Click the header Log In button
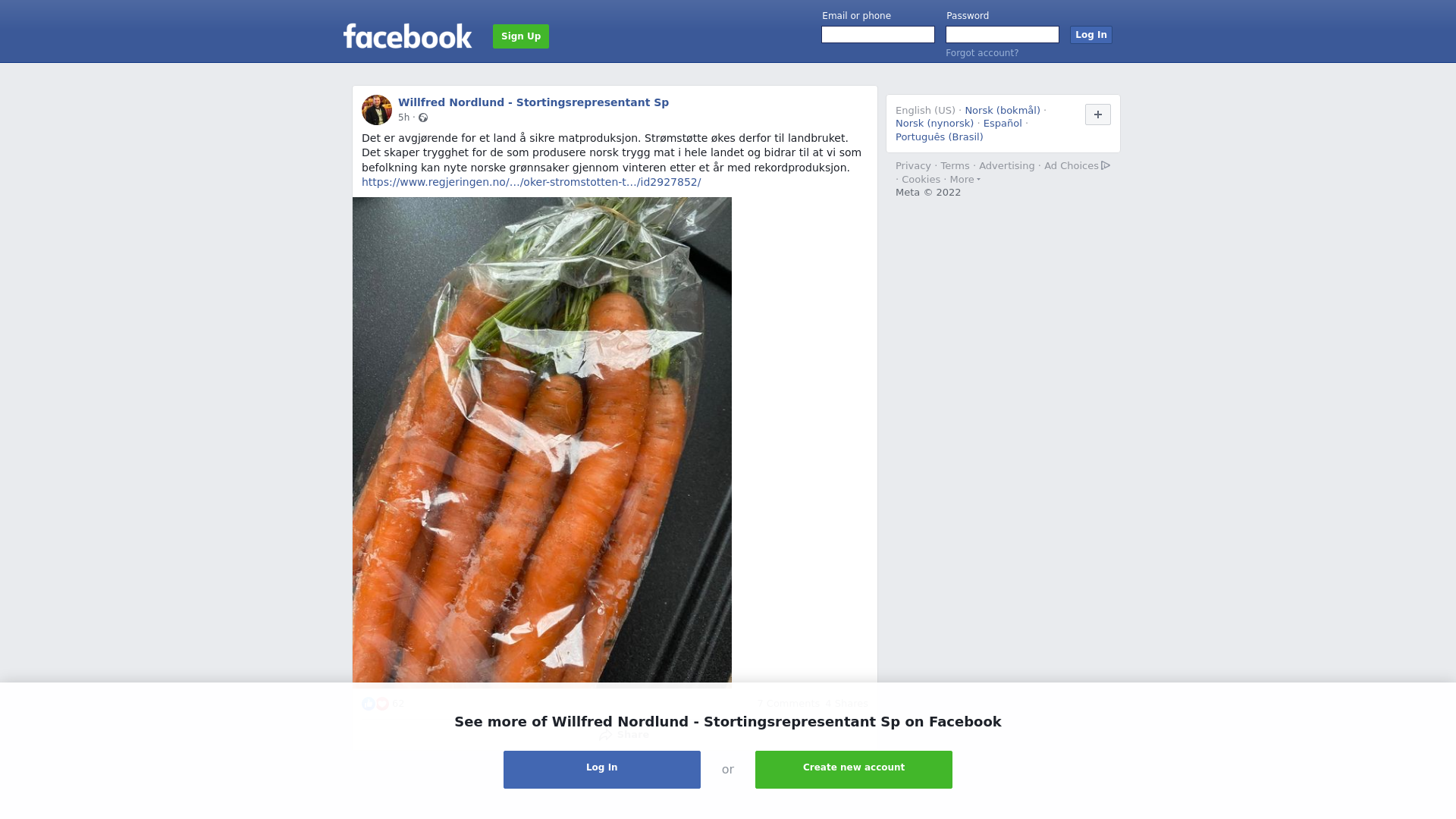 point(1091,35)
